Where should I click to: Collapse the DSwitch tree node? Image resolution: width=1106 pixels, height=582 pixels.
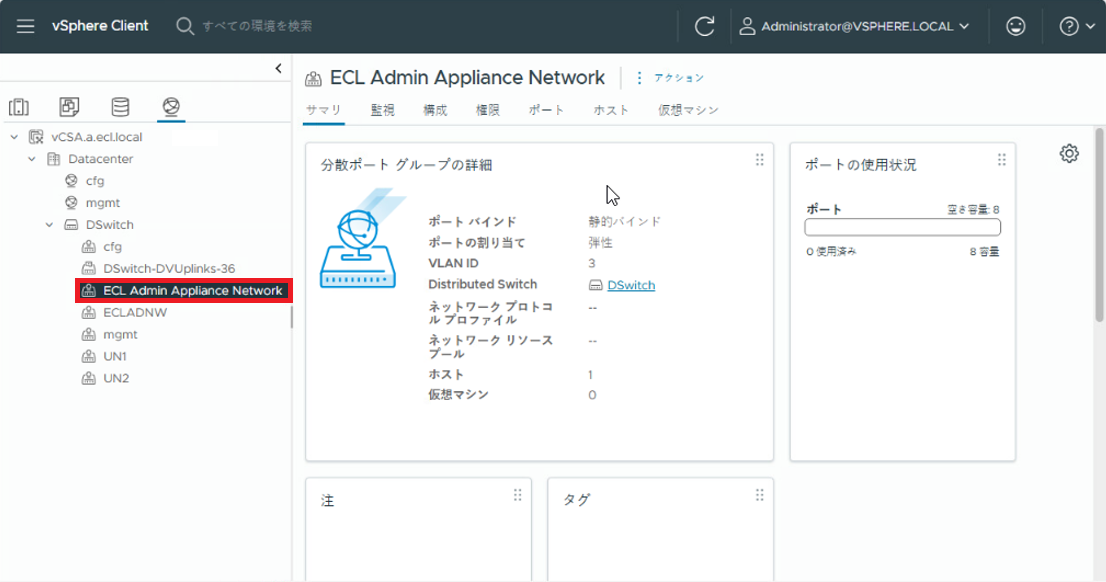click(50, 225)
